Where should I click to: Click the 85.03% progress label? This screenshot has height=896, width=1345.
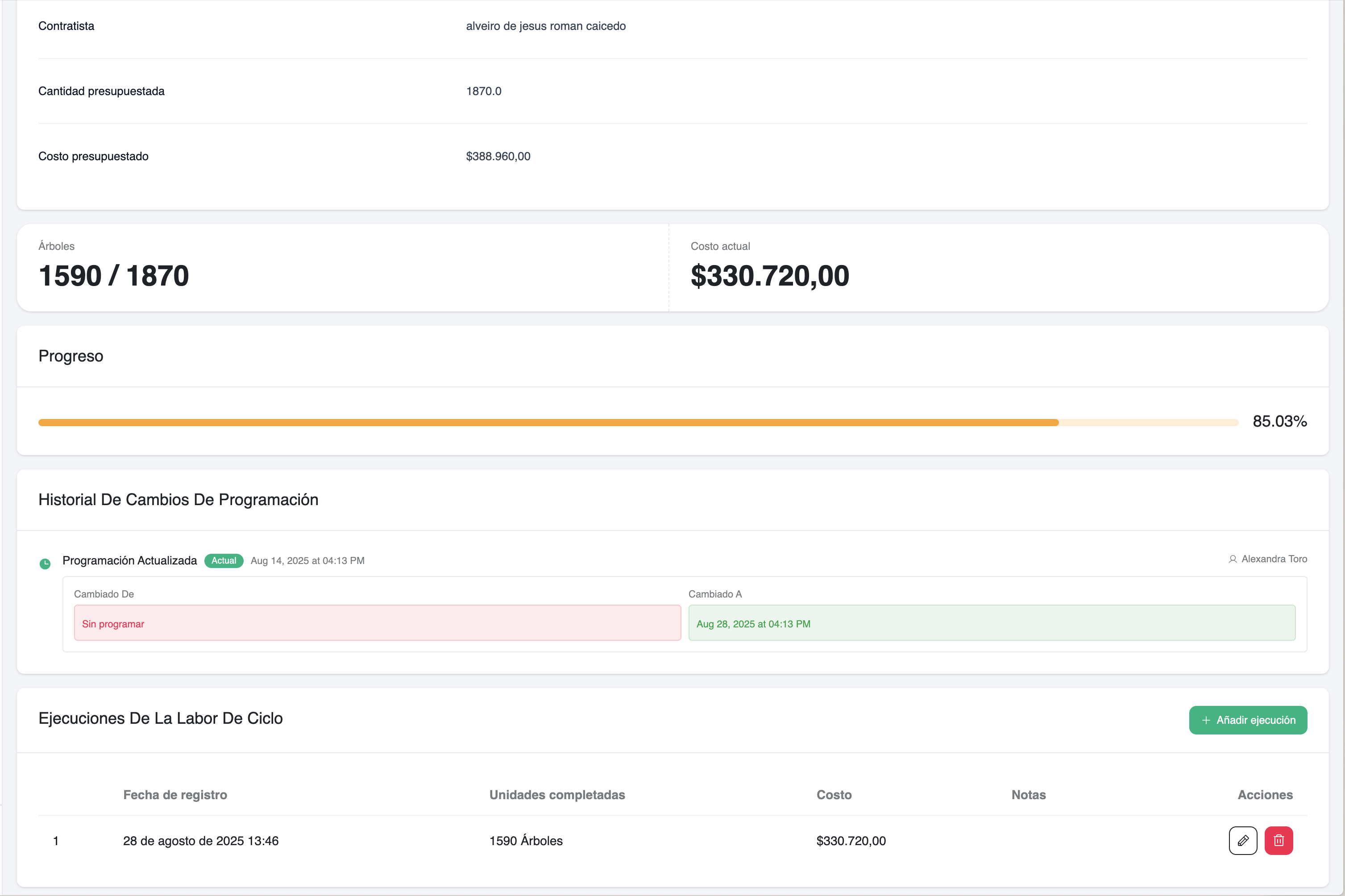(x=1279, y=421)
